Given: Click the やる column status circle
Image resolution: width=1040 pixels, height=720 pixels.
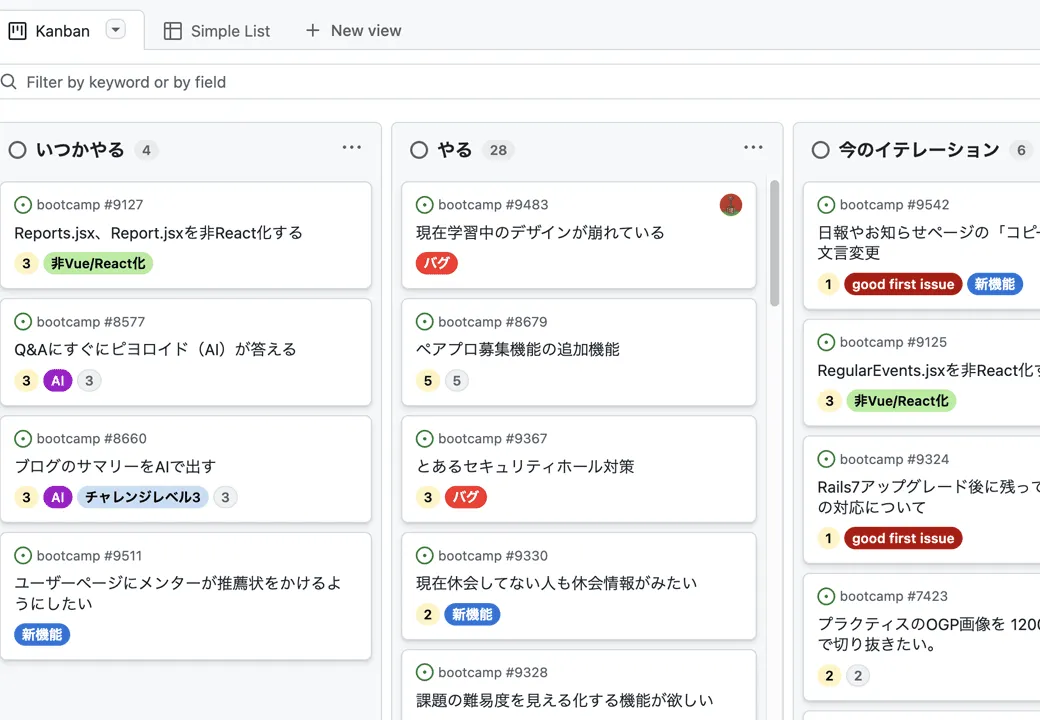Looking at the screenshot, I should (x=419, y=150).
